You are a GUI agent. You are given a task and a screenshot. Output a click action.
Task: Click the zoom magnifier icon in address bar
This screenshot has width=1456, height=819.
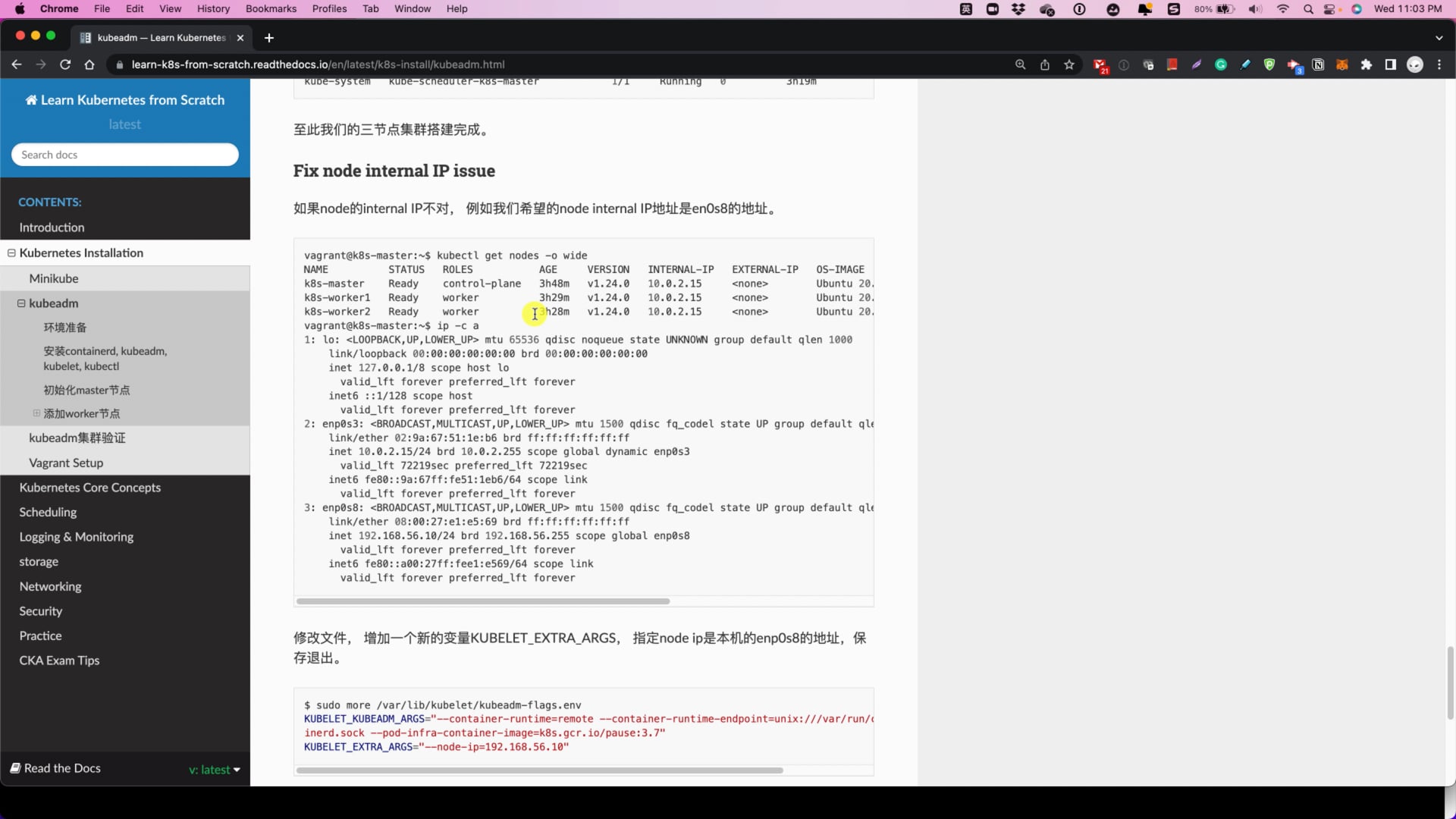click(x=1021, y=64)
